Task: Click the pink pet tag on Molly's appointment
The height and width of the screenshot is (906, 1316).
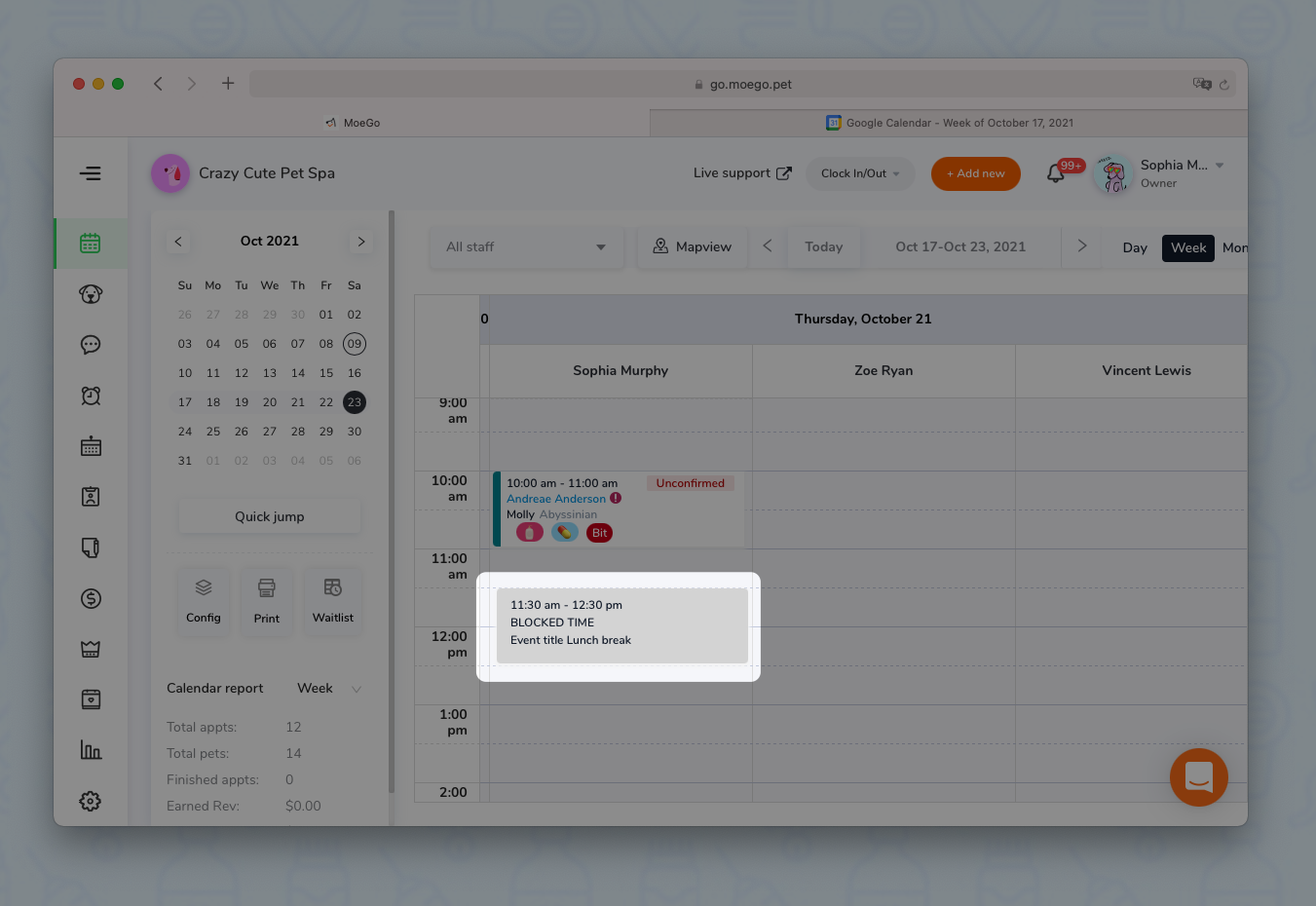Action: [529, 533]
